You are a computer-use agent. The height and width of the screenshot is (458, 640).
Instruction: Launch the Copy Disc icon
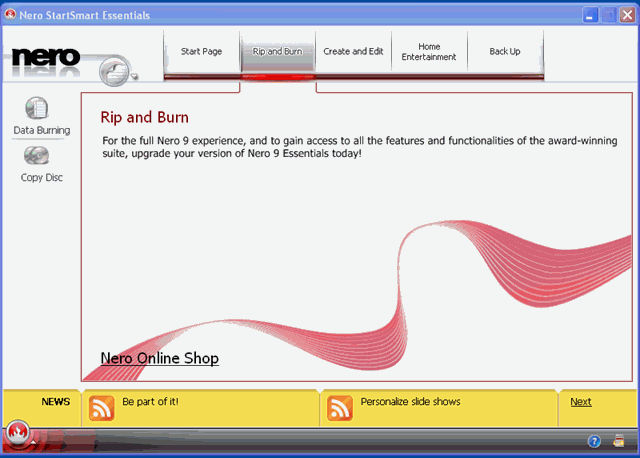36,156
